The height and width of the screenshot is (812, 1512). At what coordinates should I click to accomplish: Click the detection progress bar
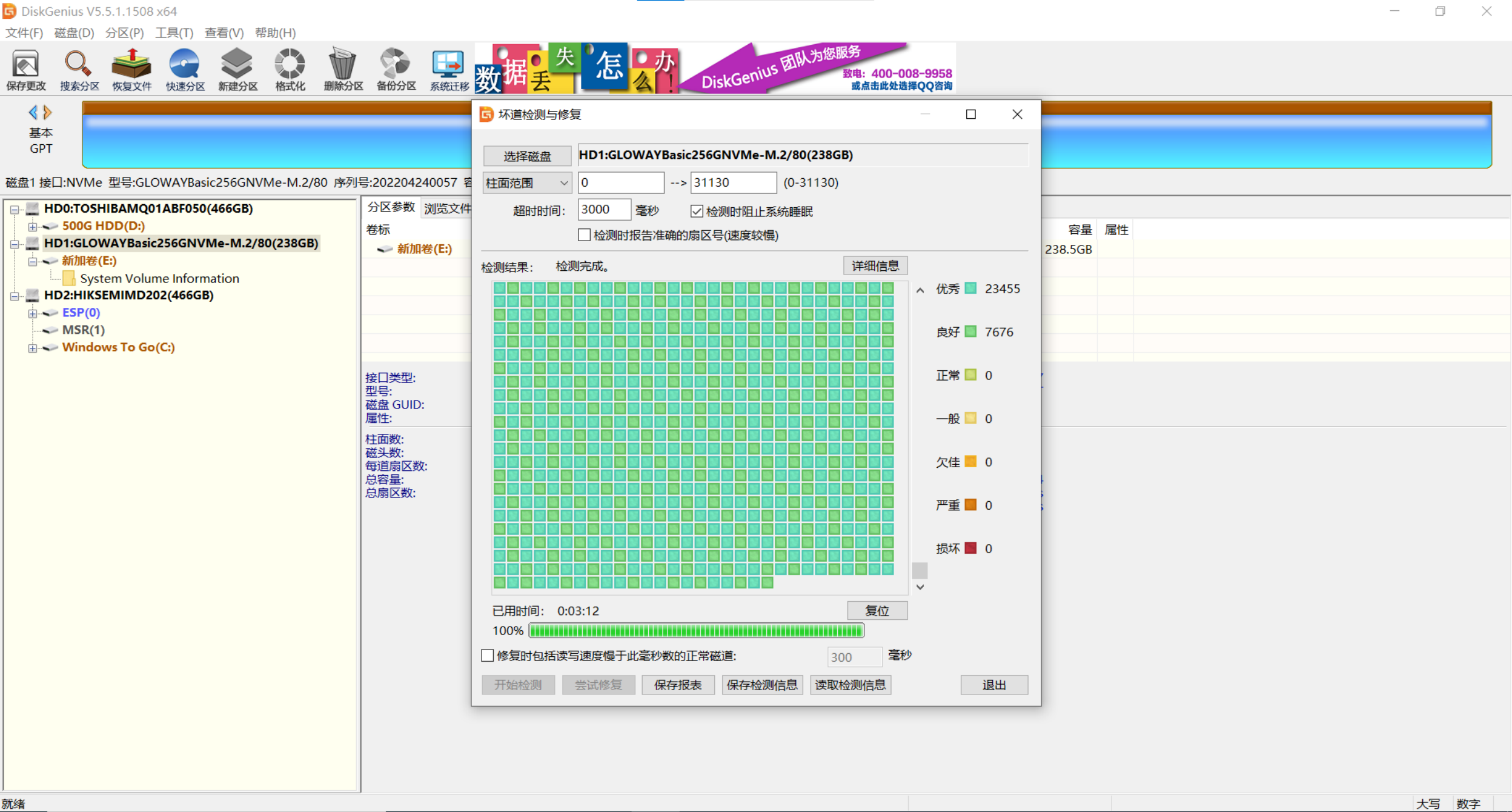pyautogui.click(x=695, y=630)
